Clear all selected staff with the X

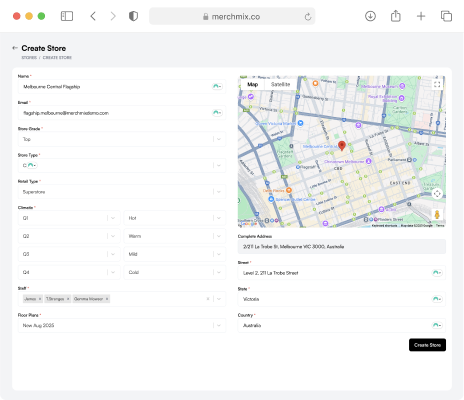pos(208,299)
